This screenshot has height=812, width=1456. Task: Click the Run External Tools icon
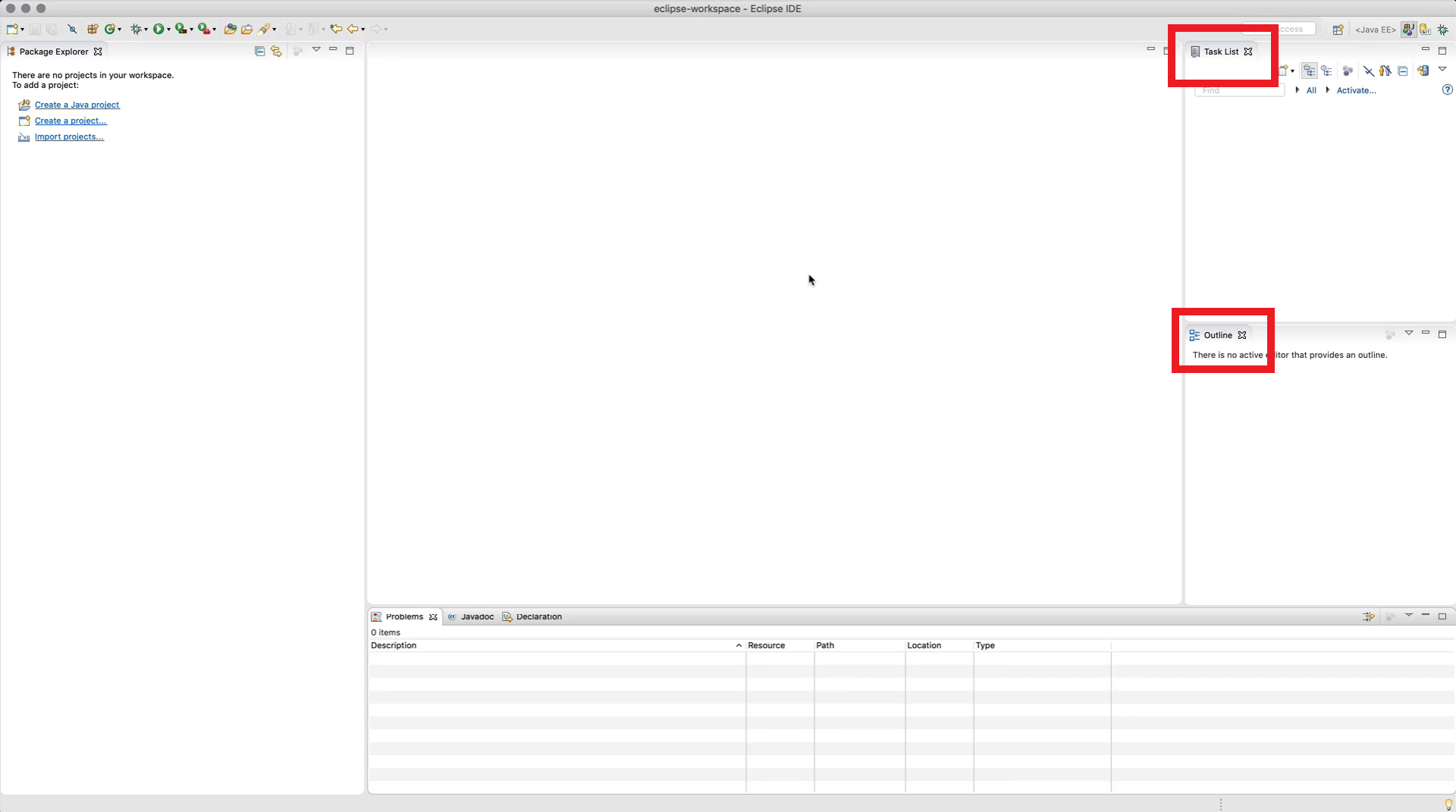203,29
